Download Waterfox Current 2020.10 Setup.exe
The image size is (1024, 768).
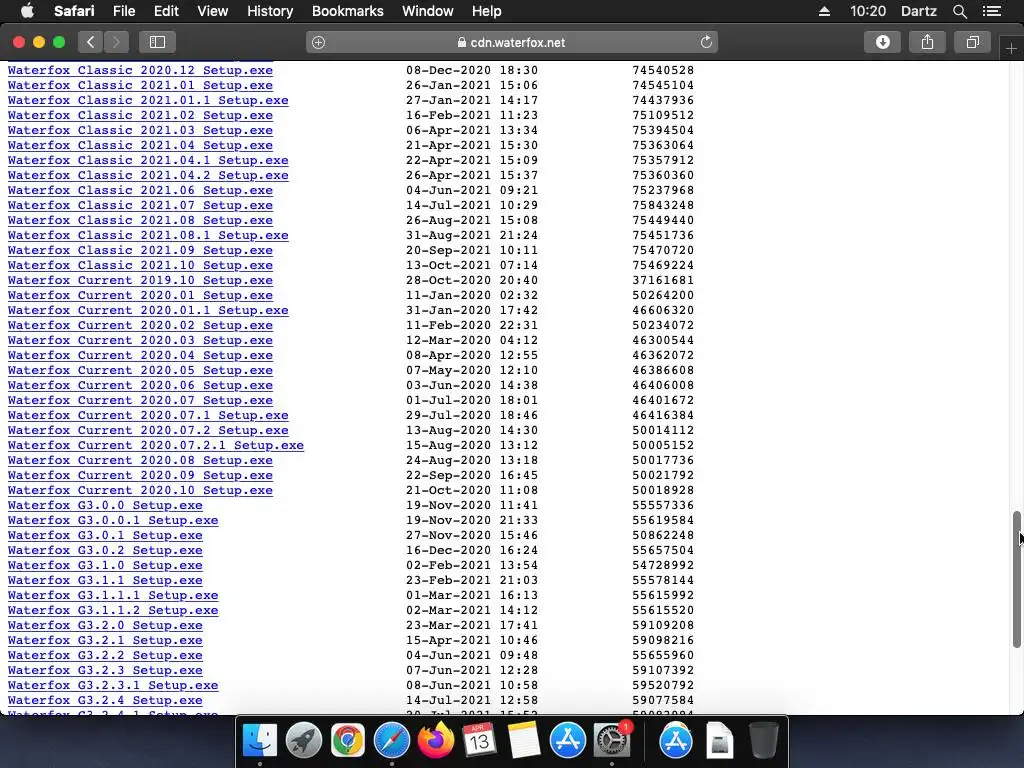click(x=140, y=490)
